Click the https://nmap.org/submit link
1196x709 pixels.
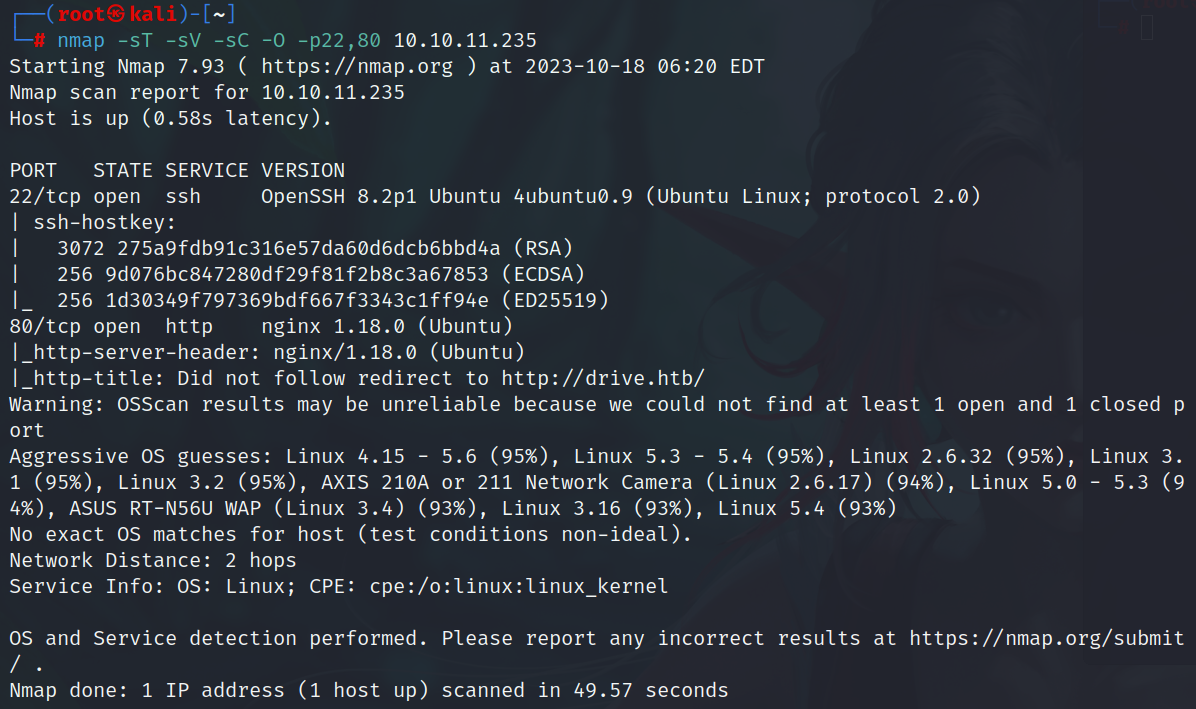1046,638
